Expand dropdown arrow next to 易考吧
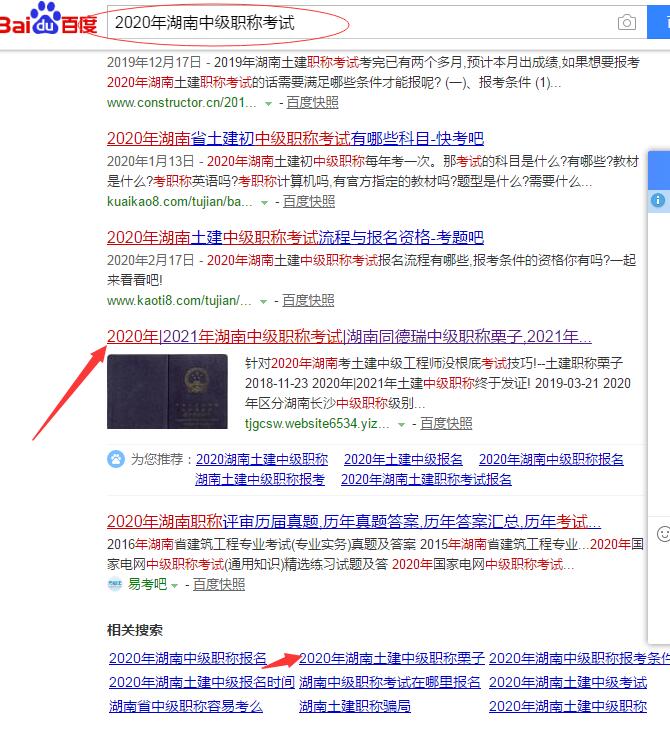This screenshot has height=732, width=670. [174, 585]
